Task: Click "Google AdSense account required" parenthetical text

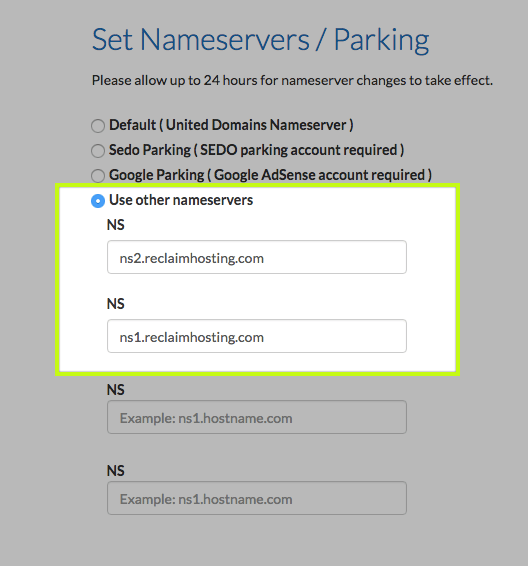Action: click(319, 175)
